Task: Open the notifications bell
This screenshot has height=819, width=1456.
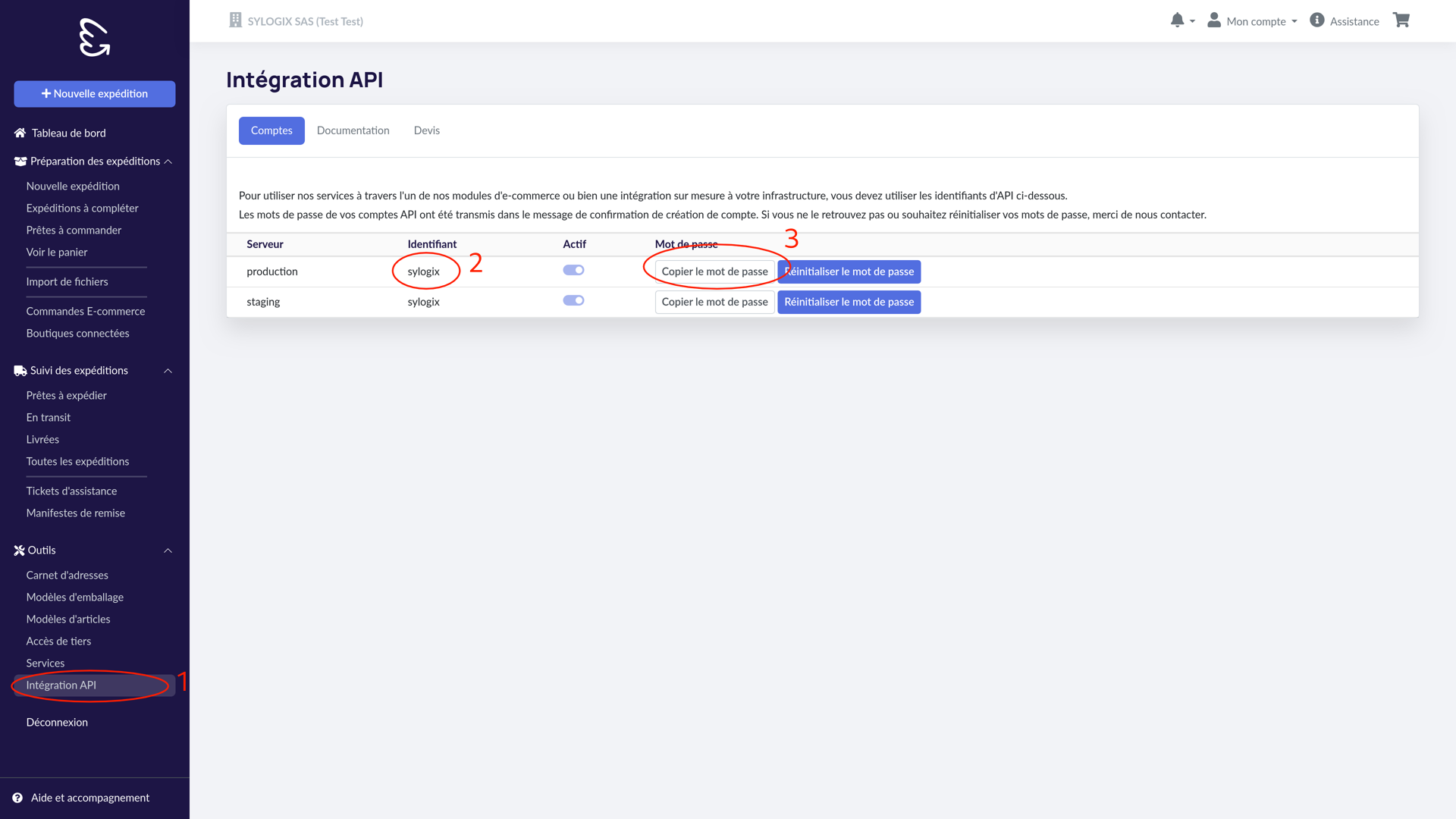Action: (1177, 20)
